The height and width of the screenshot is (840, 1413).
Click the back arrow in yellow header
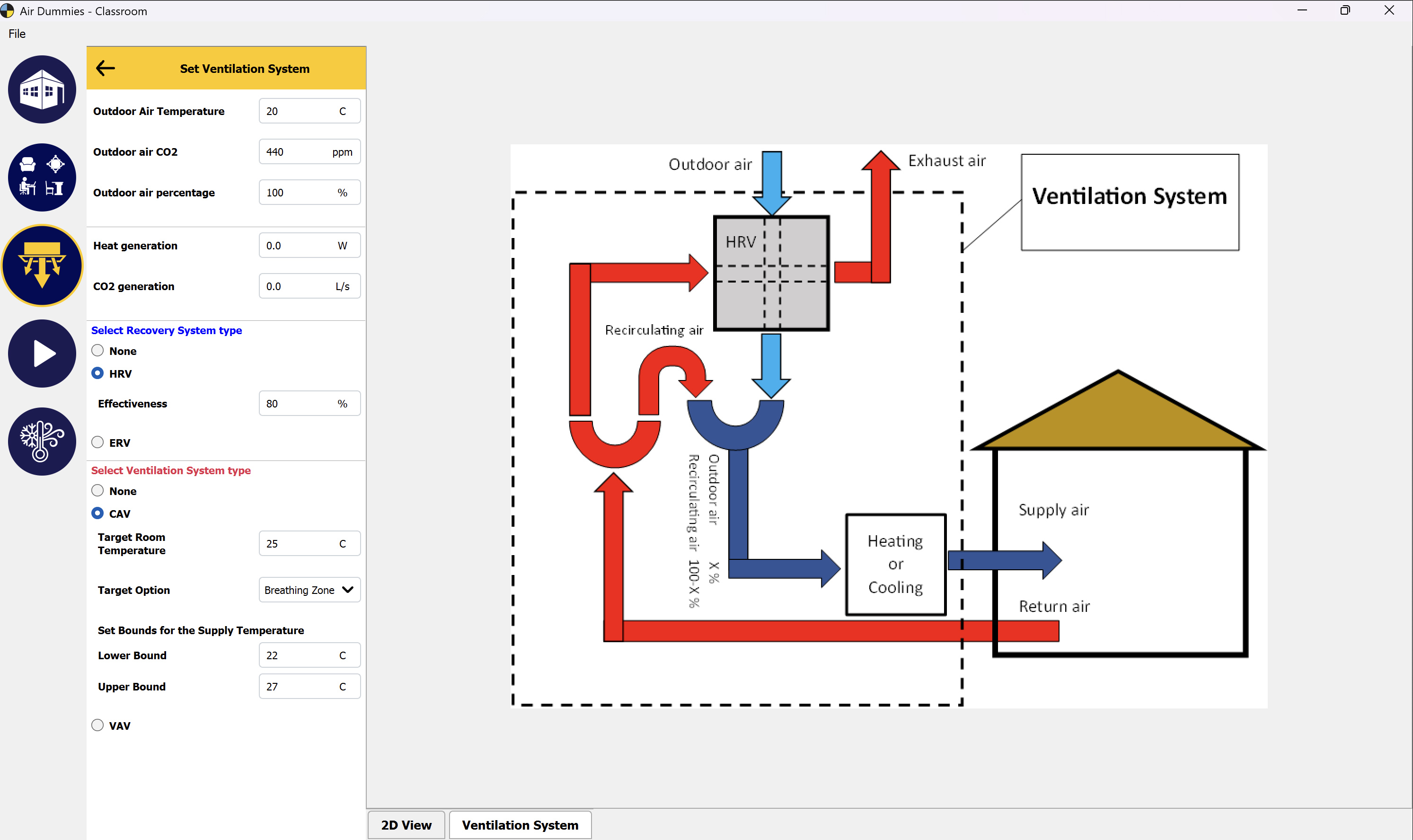point(105,69)
